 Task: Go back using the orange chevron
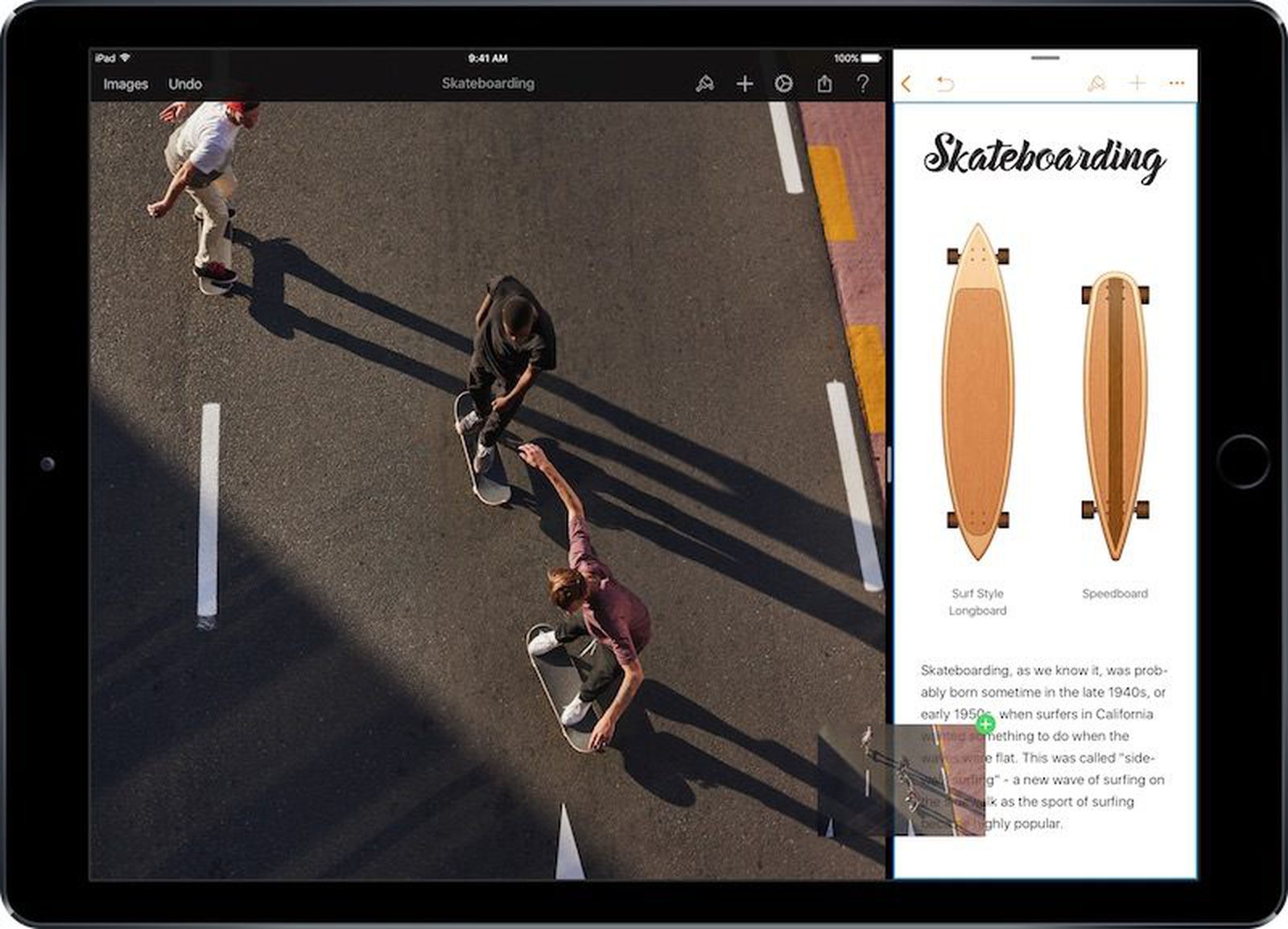(906, 82)
